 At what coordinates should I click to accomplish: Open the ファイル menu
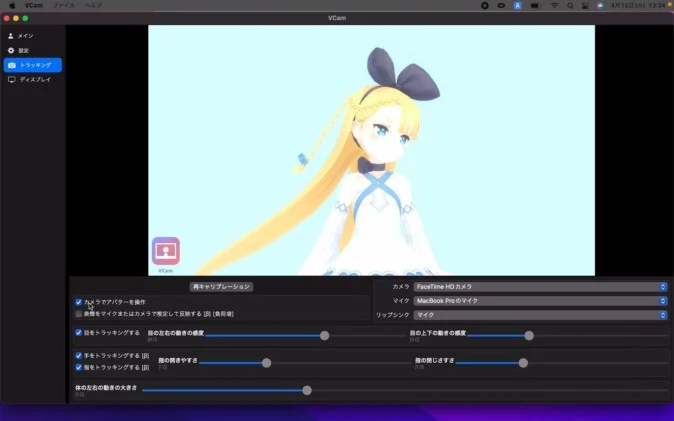64,6
